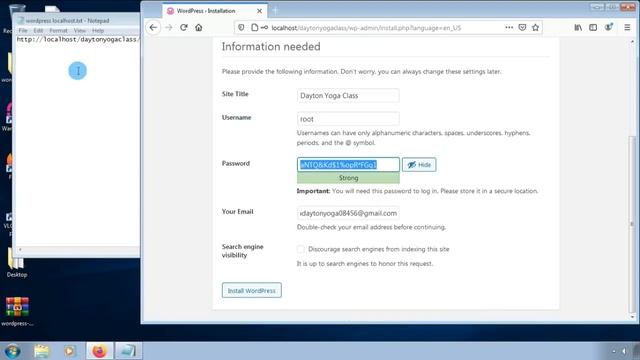The height and width of the screenshot is (360, 640).
Task: Click the Information needed heading
Action: tap(271, 47)
